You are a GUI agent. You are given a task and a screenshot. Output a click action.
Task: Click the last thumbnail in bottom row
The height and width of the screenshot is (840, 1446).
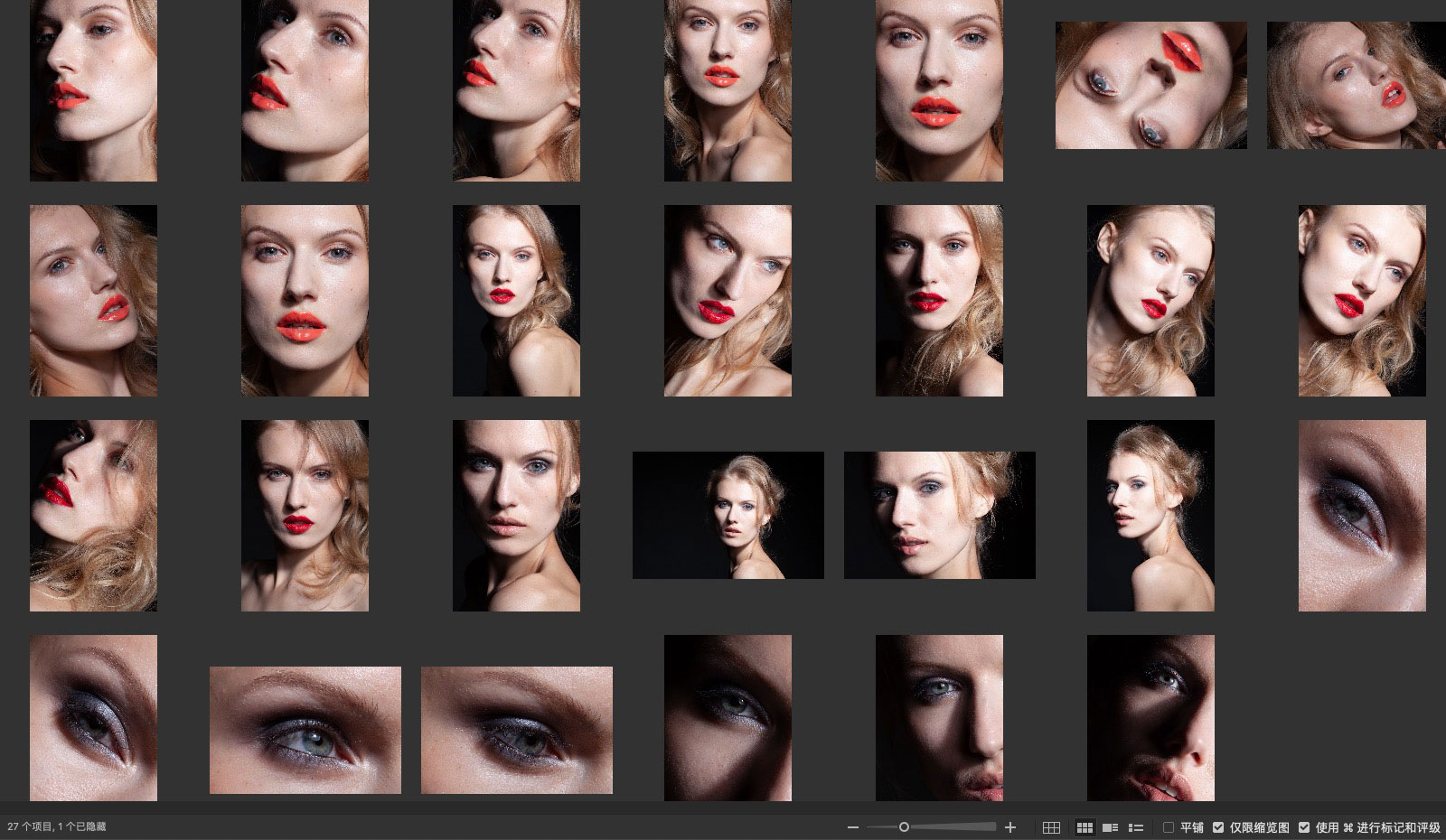click(x=1150, y=717)
